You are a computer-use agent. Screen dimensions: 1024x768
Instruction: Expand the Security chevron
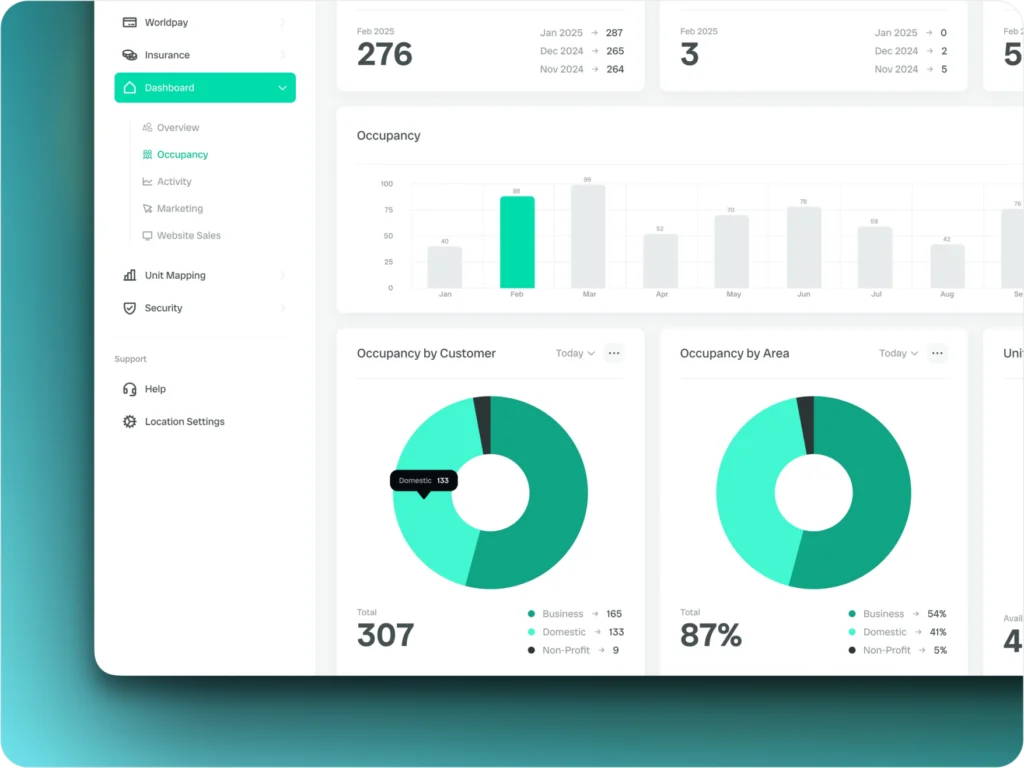coord(282,308)
